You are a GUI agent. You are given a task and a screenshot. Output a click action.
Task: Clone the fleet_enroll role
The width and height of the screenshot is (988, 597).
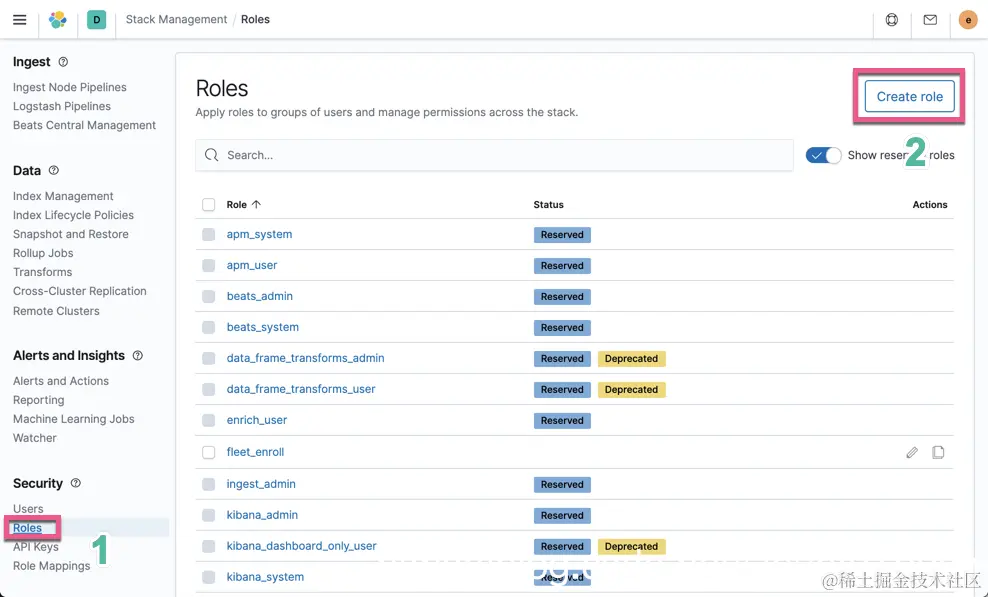(x=938, y=452)
